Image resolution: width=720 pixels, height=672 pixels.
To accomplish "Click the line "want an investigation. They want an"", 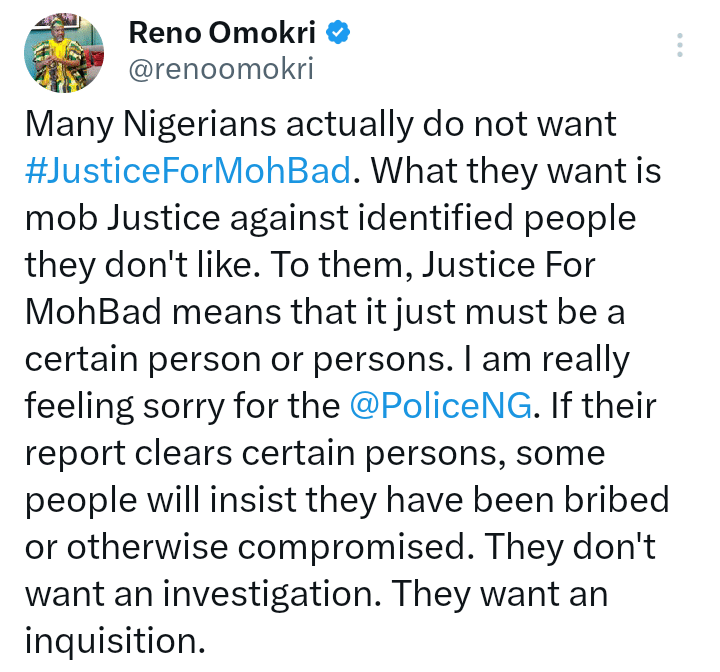I will tap(317, 594).
